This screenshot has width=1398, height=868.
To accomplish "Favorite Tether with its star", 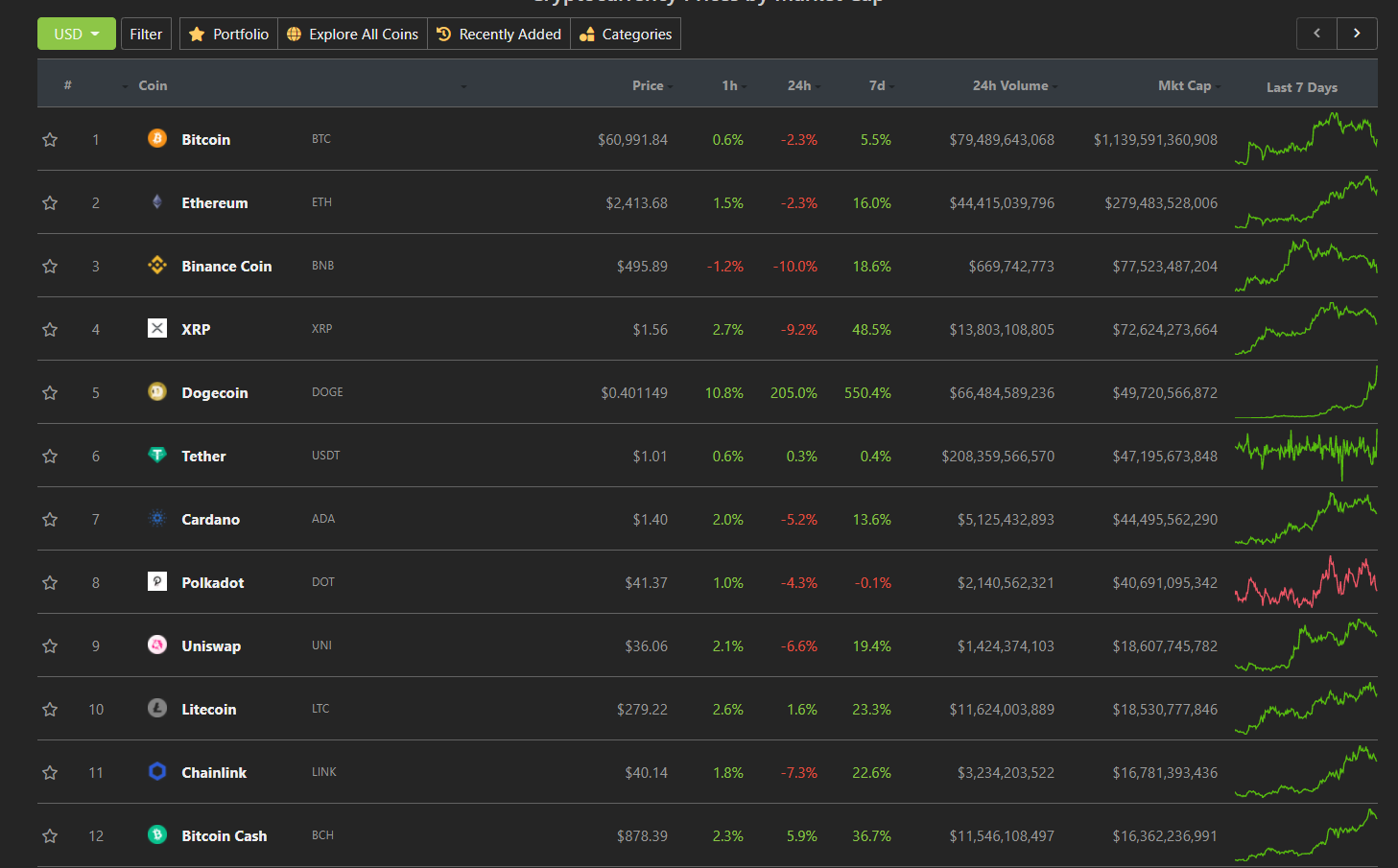I will pyautogui.click(x=50, y=457).
